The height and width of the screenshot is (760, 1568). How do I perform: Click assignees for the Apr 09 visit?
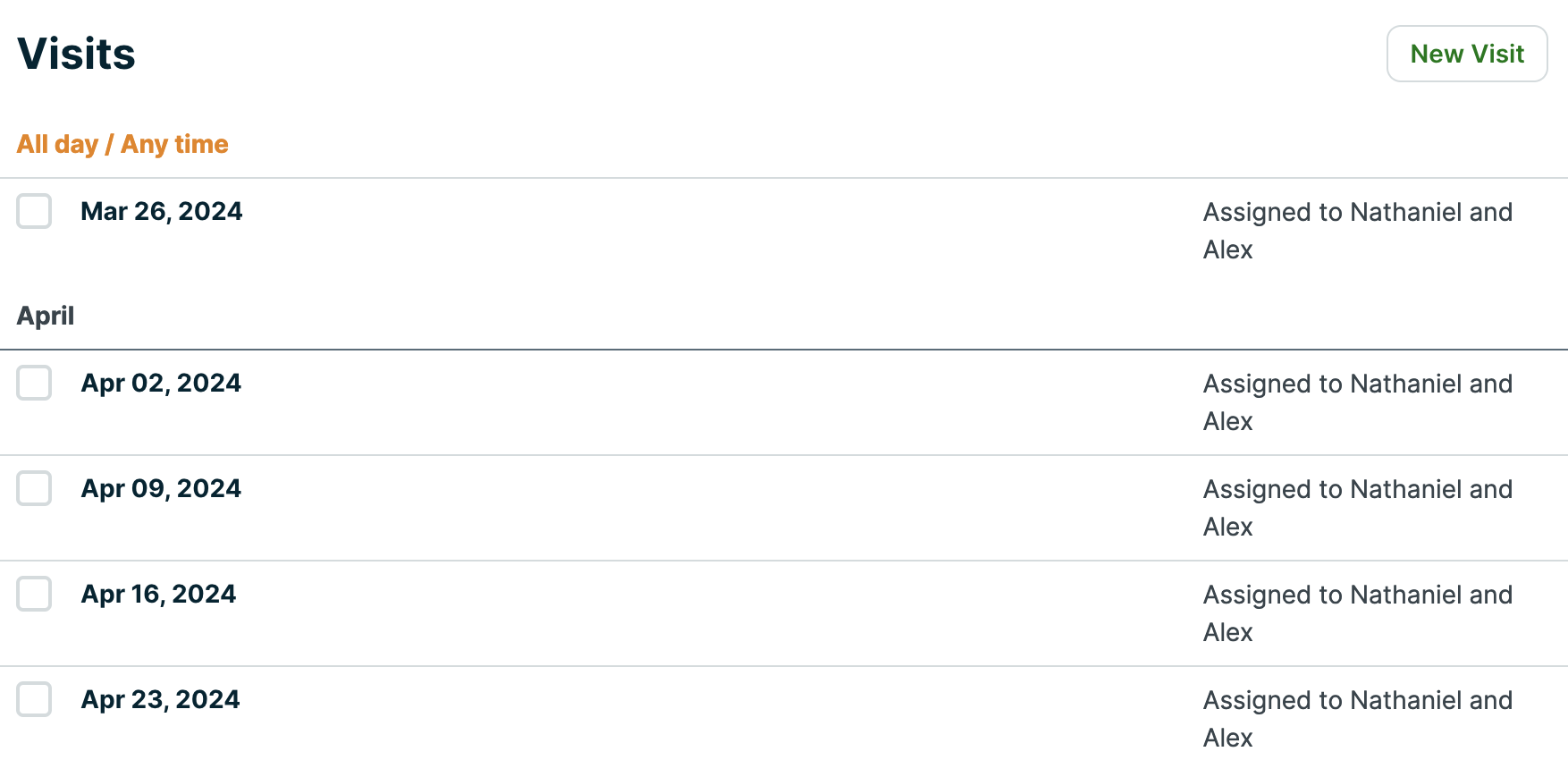click(x=1357, y=508)
